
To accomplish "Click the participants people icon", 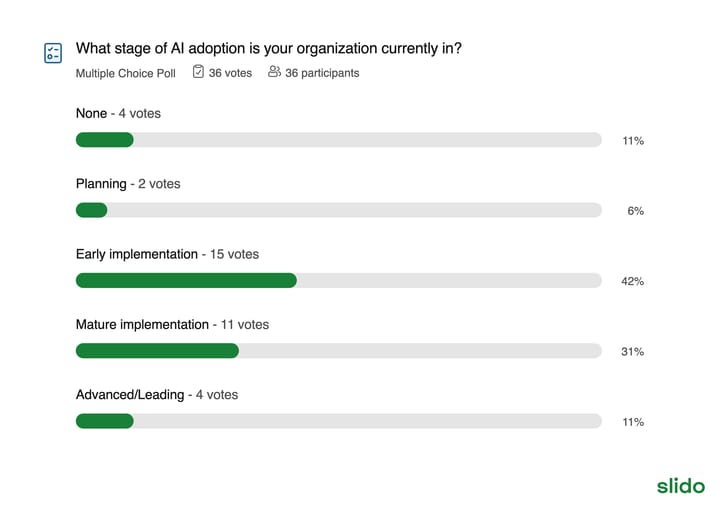I will [x=274, y=72].
